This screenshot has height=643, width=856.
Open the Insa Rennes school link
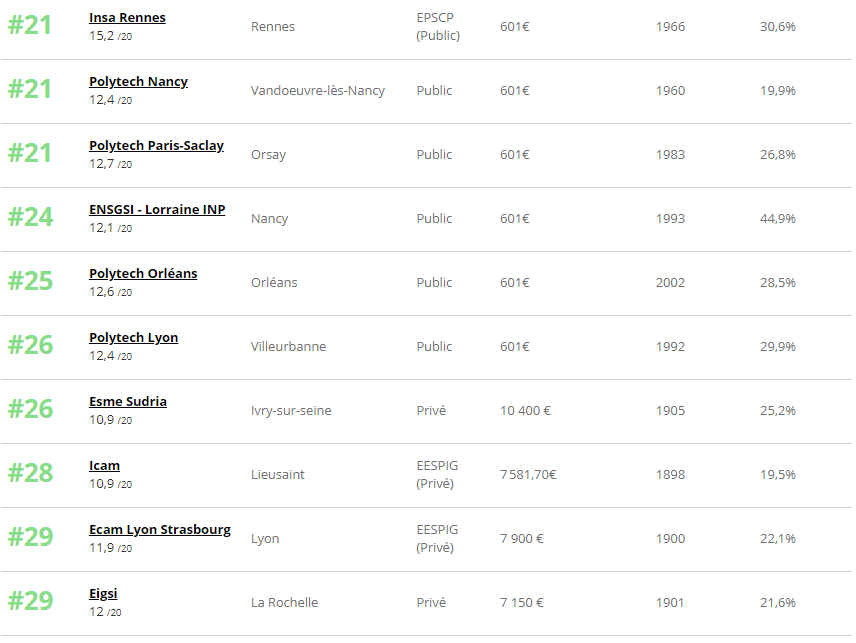127,18
